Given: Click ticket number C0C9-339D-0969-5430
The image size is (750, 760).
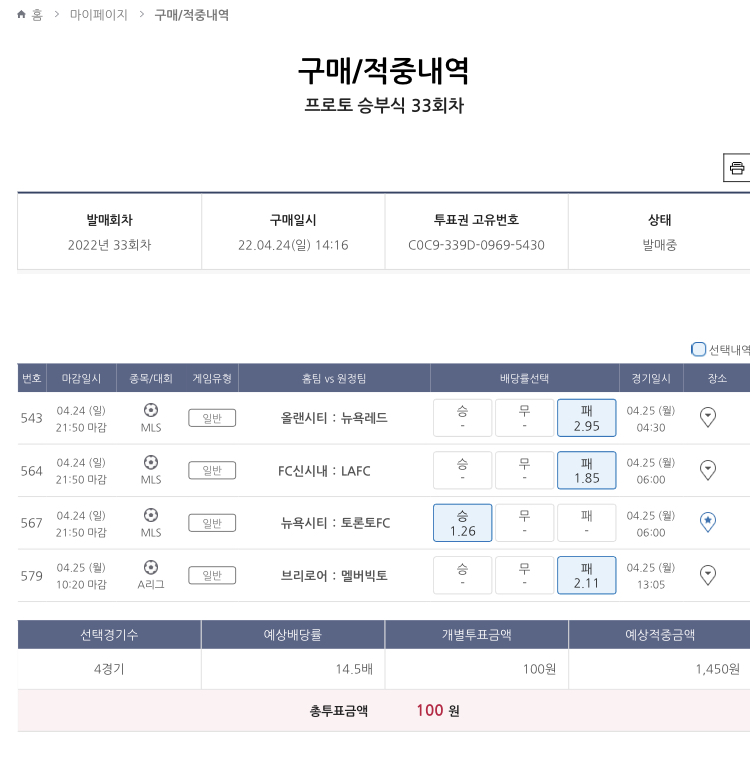Looking at the screenshot, I should [477, 245].
